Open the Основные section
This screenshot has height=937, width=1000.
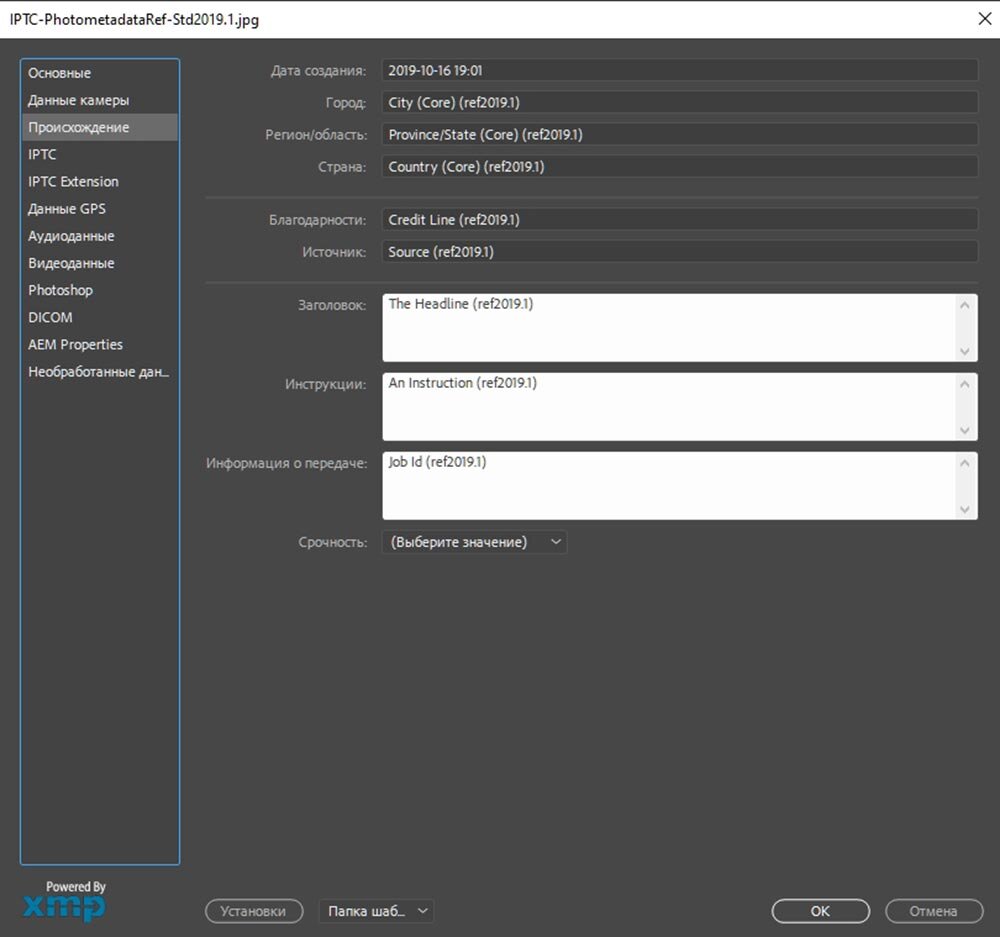coord(99,73)
